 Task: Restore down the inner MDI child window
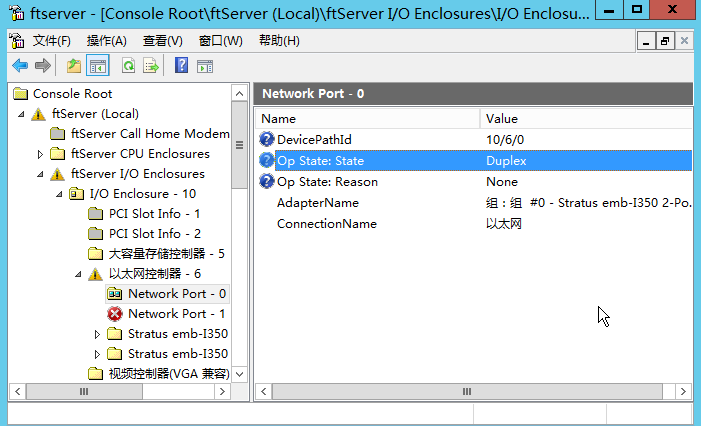665,42
